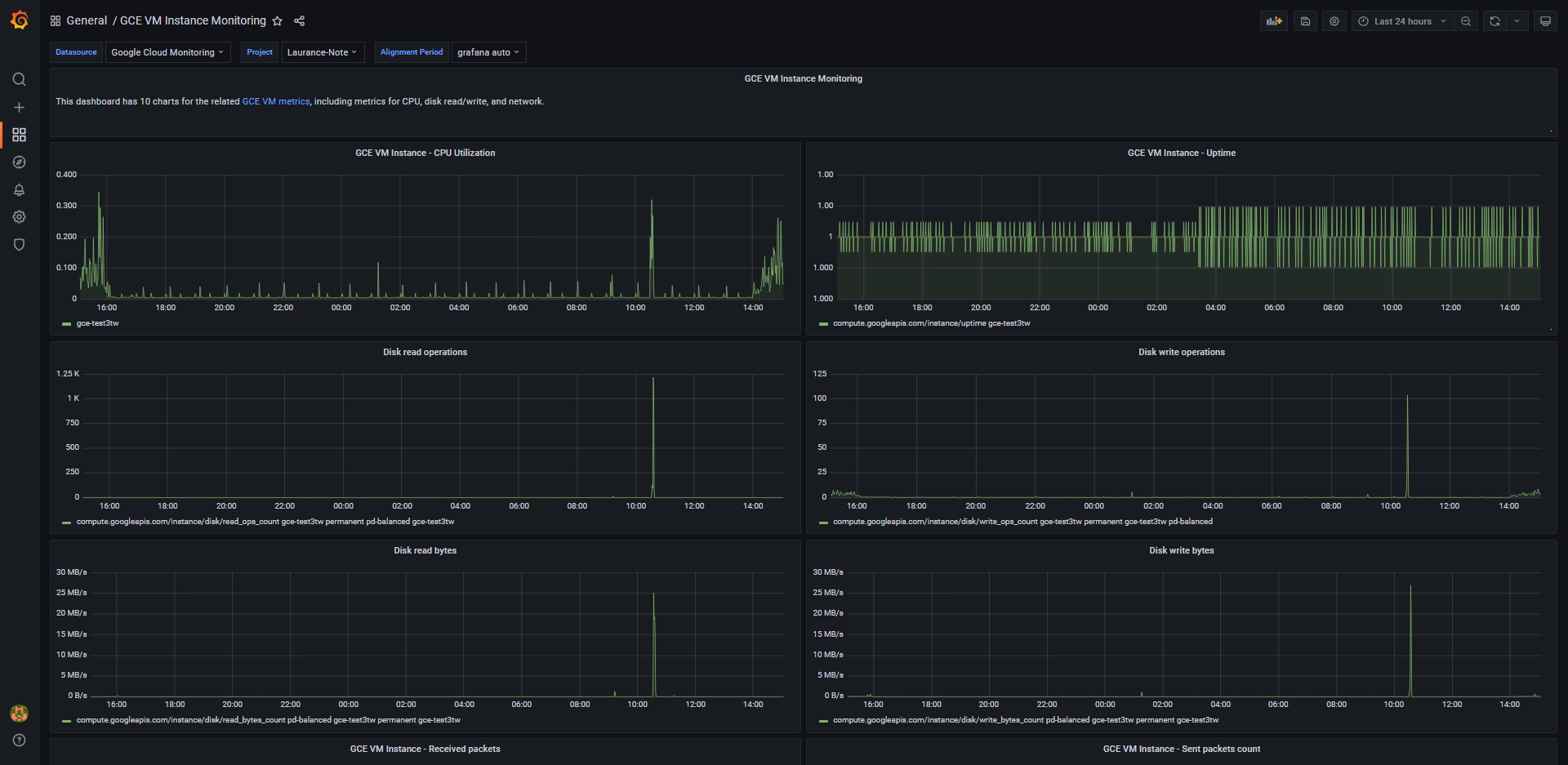Click the dashboard grid icon beside General
This screenshot has height=765, width=1568.
click(56, 21)
